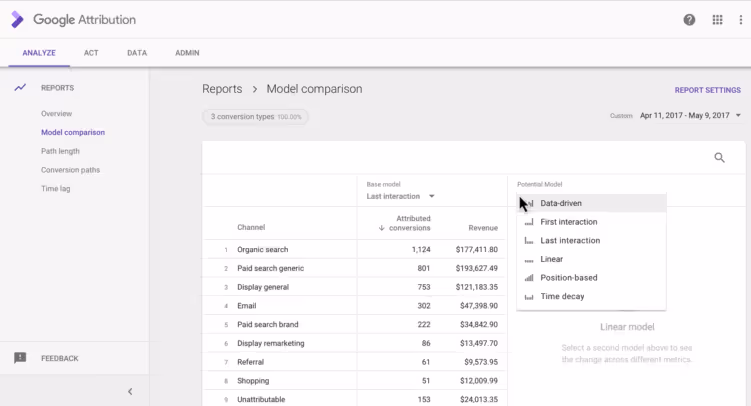Click the Reports breadcrumb link
Image resolution: width=751 pixels, height=406 pixels.
point(222,89)
